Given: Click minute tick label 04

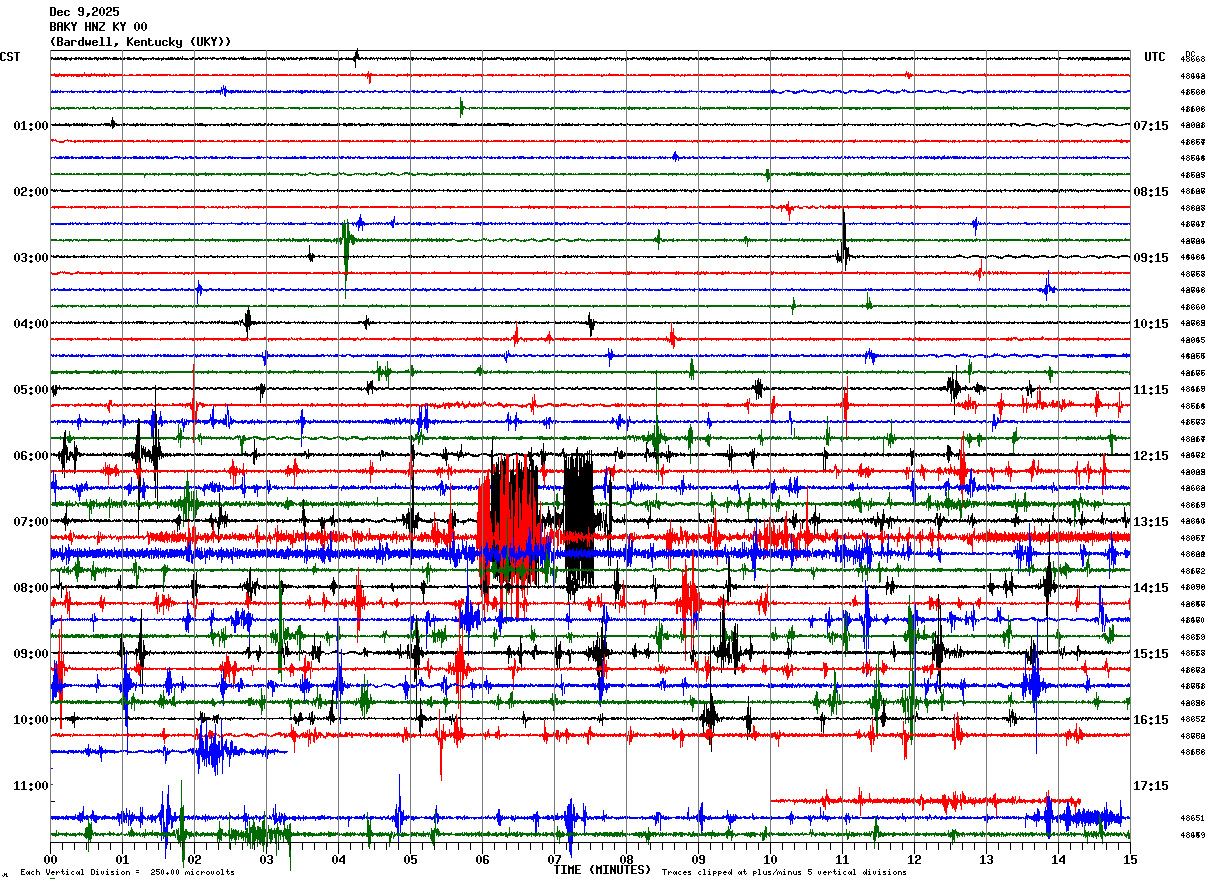Looking at the screenshot, I should (x=338, y=859).
